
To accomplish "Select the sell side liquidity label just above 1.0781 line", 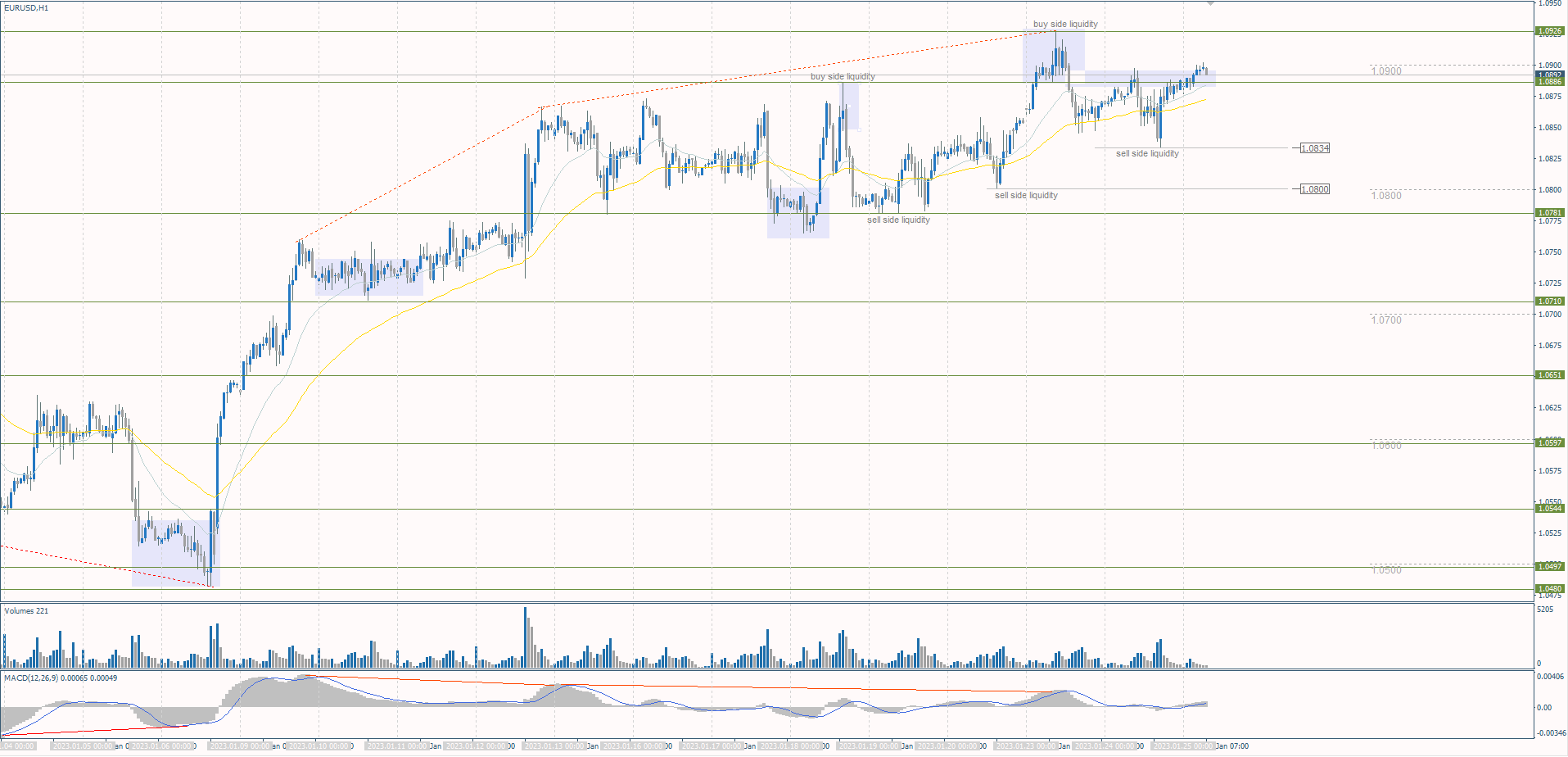I will tap(898, 220).
